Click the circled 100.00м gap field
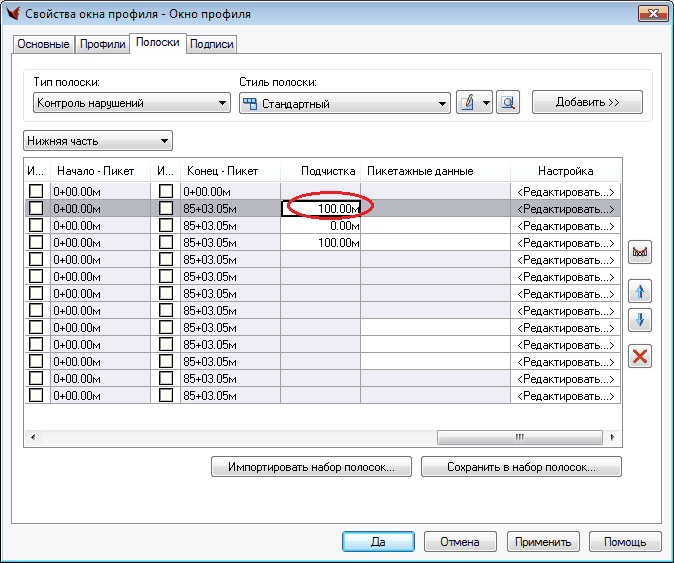Screen dimensions: 674x563 [x=322, y=208]
